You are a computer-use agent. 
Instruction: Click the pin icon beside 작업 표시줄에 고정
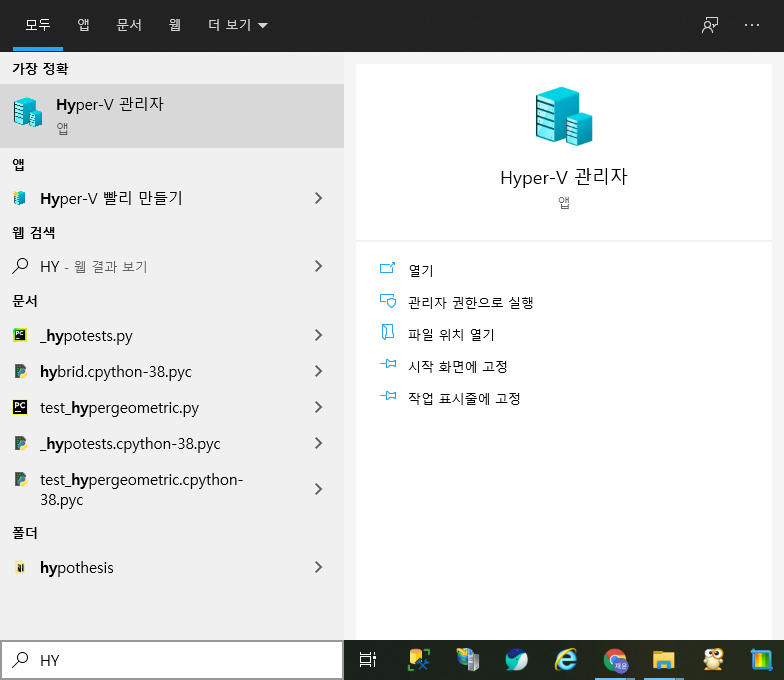pos(388,396)
